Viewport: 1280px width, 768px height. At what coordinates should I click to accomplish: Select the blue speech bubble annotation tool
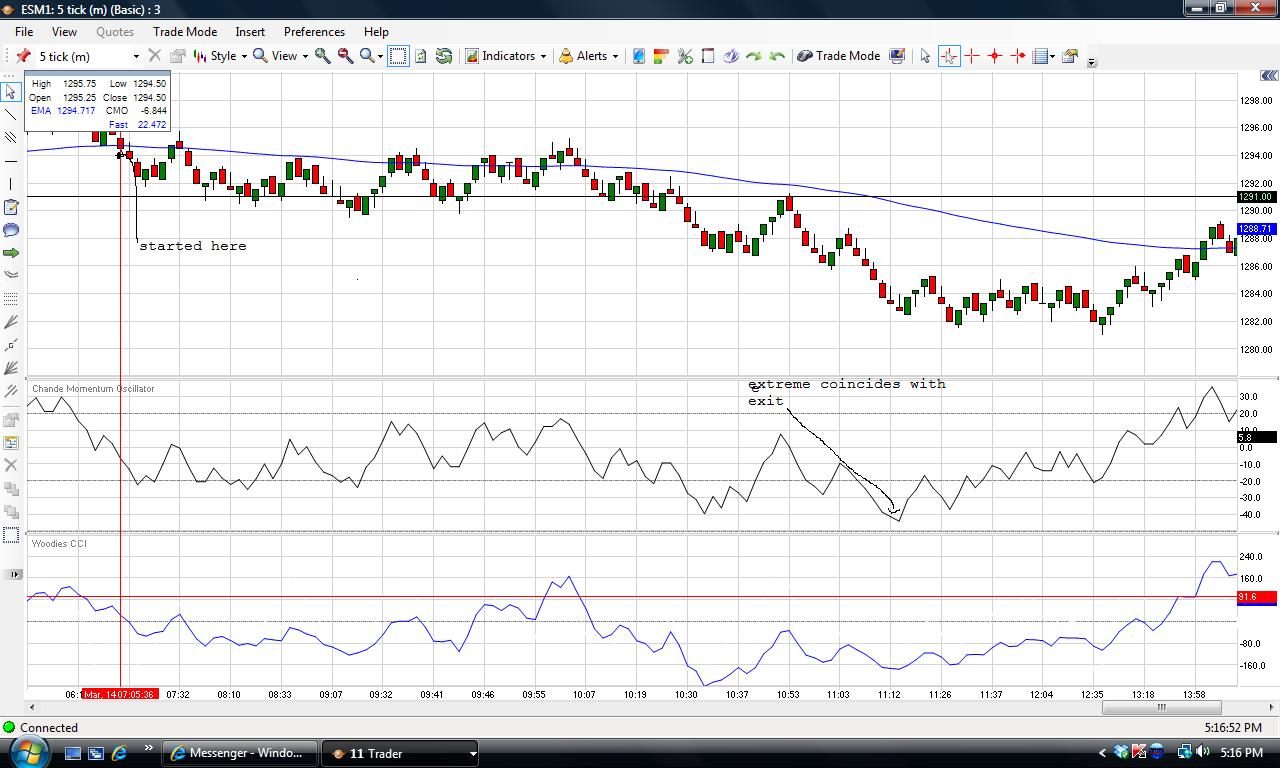tap(11, 230)
